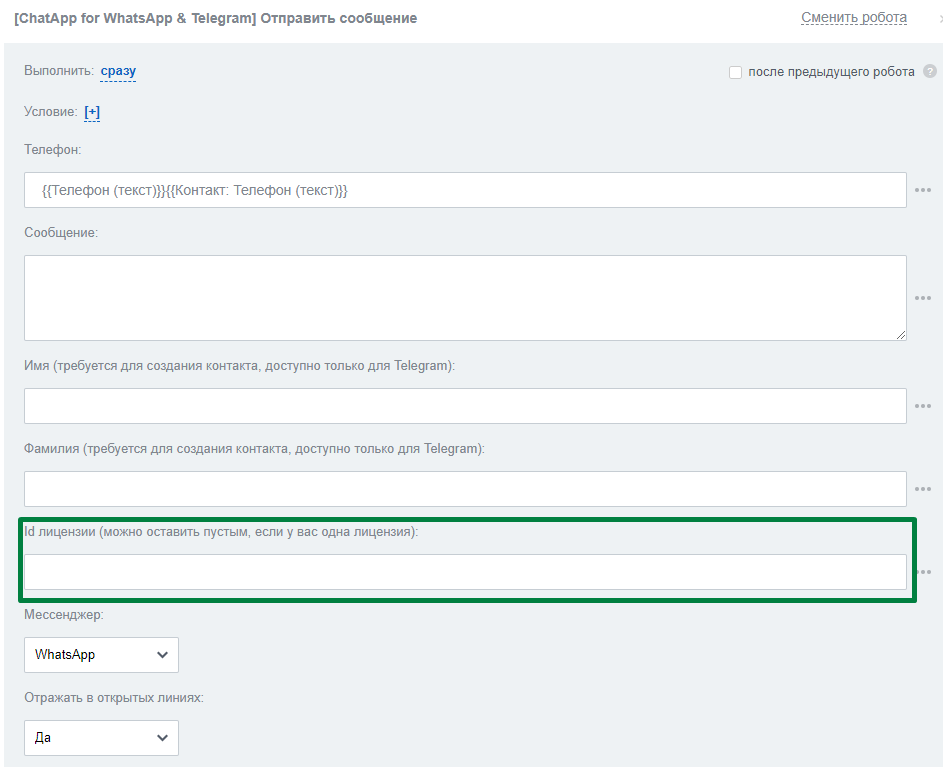Expand condition with the [+] link

(92, 112)
